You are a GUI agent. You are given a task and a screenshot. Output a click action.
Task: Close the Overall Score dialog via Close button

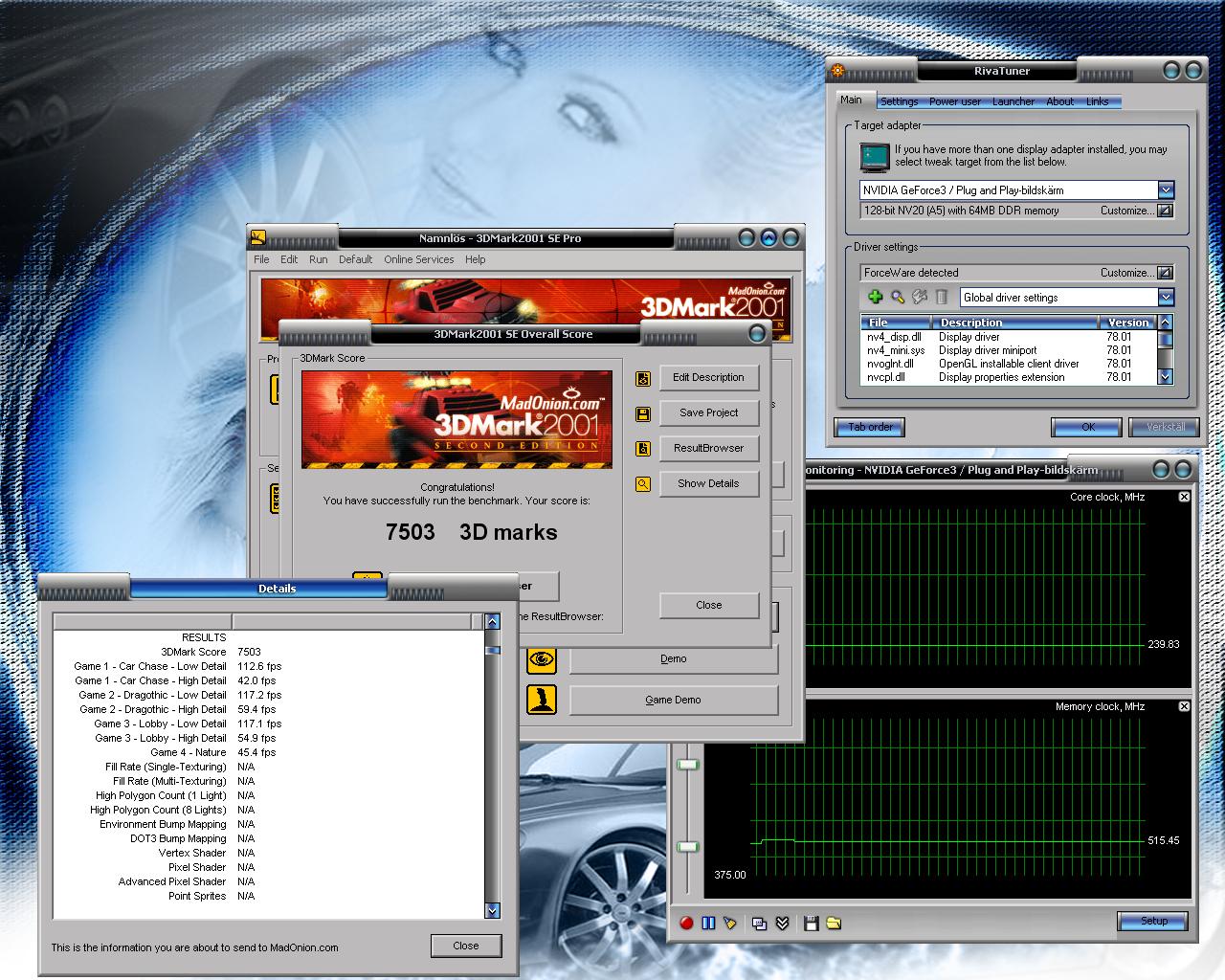tap(709, 605)
